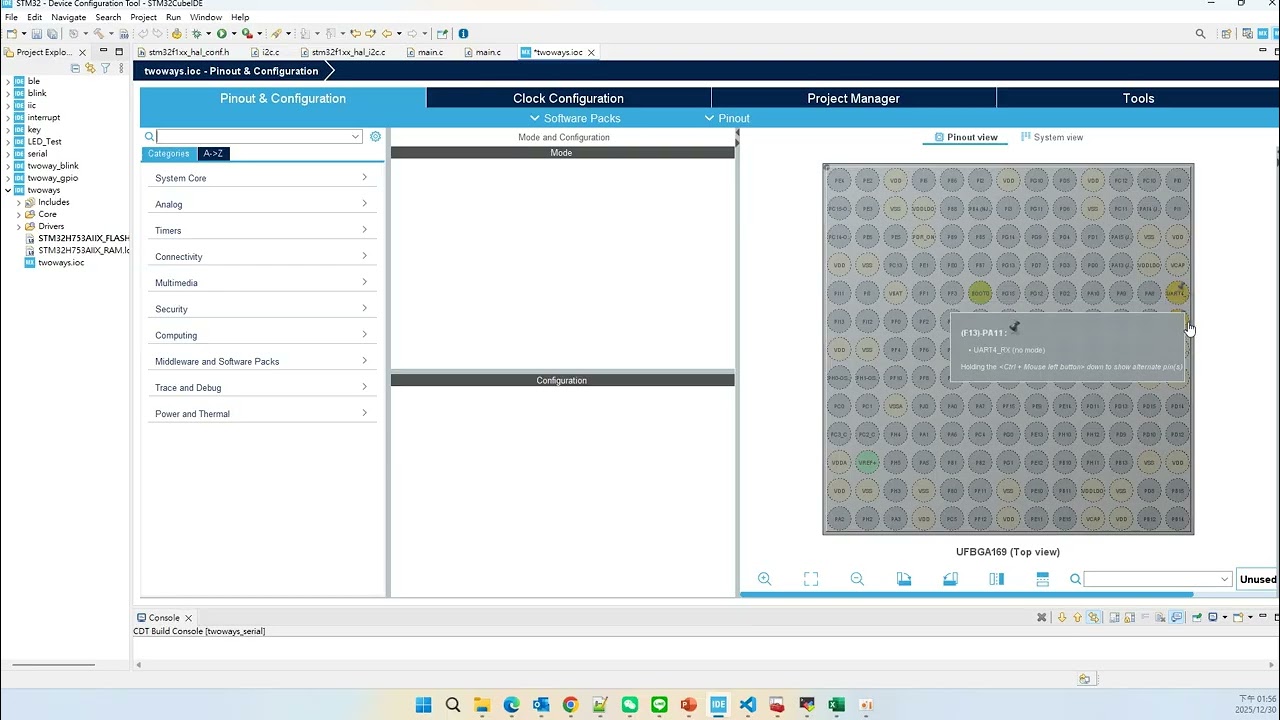Screen dimensions: 1280x720
Task: Expand Multimedia category
Action: pos(262,283)
